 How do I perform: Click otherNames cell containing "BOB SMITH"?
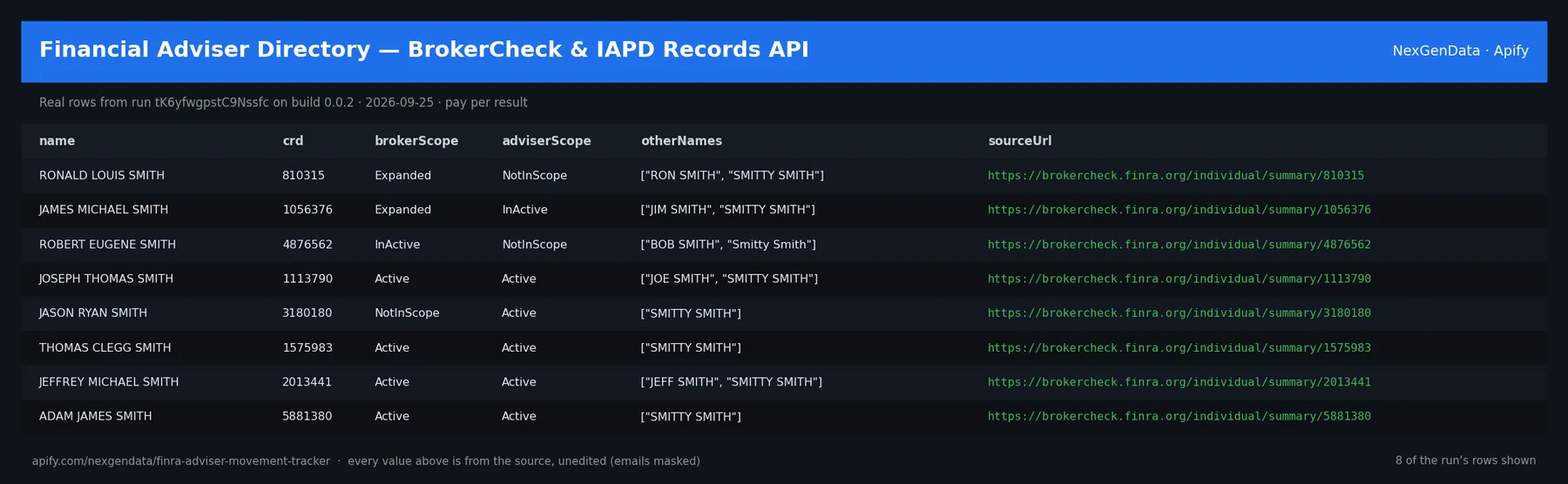click(728, 245)
